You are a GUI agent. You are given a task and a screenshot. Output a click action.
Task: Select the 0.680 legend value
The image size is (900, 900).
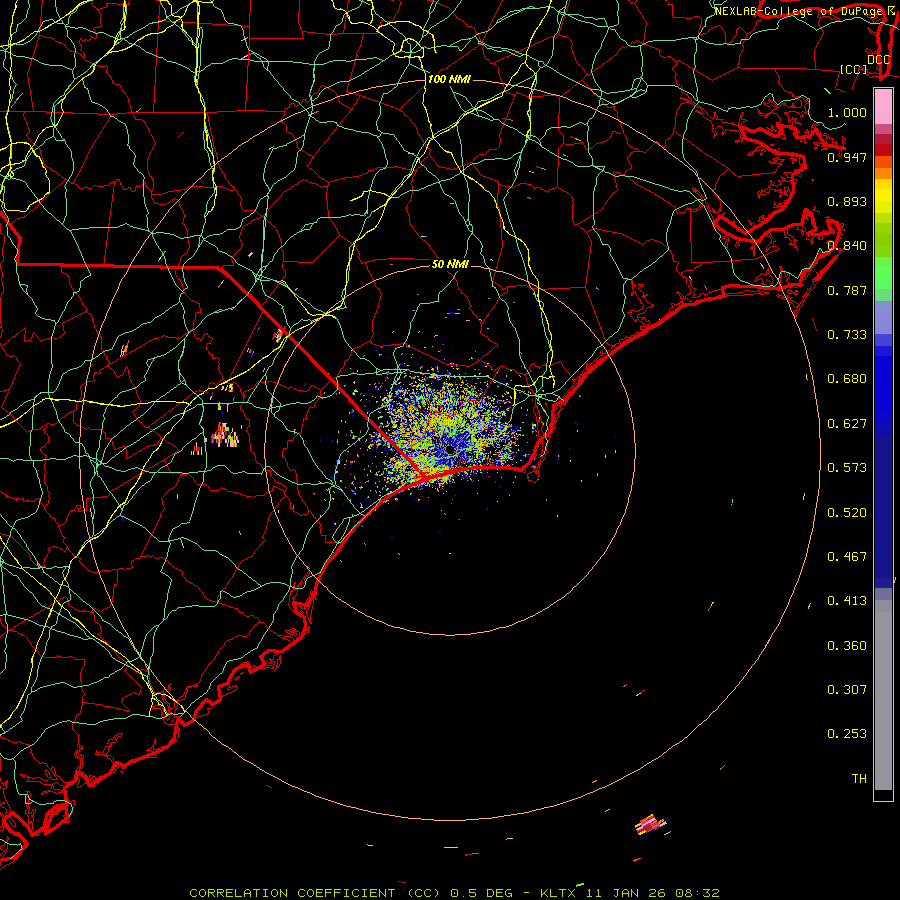tap(847, 379)
